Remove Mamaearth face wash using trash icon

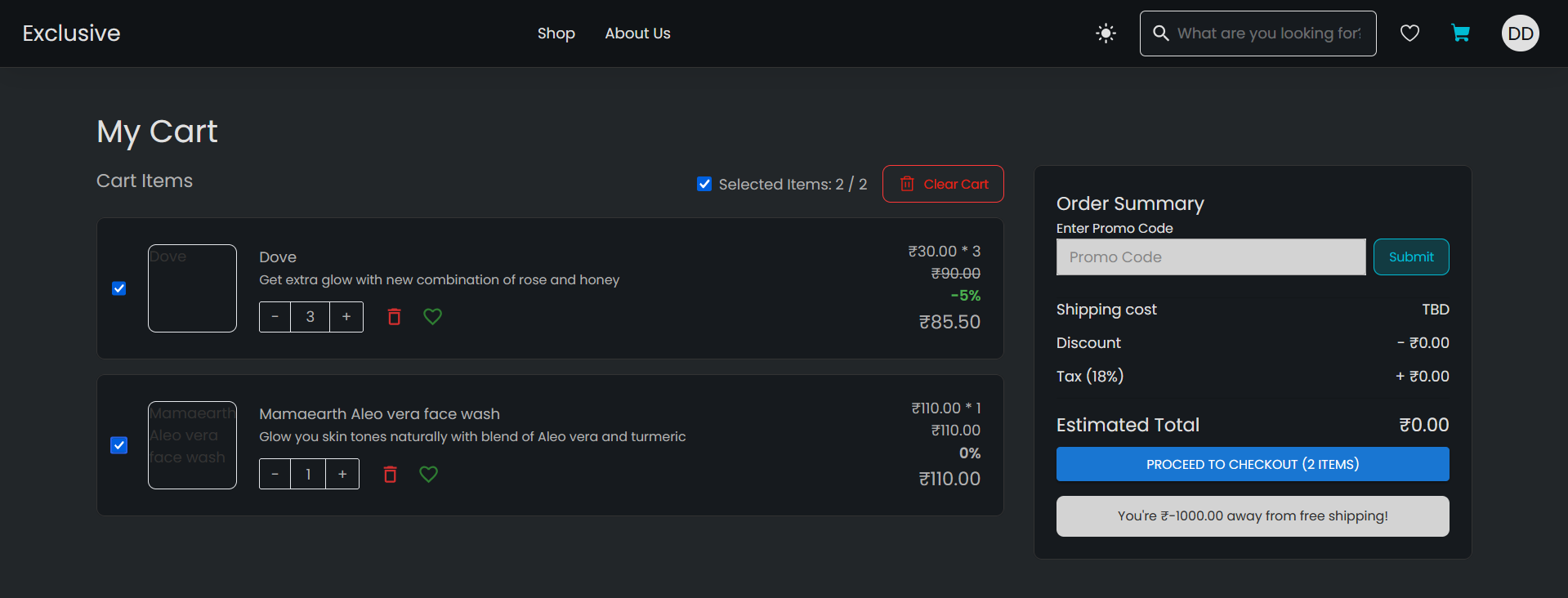[x=390, y=474]
